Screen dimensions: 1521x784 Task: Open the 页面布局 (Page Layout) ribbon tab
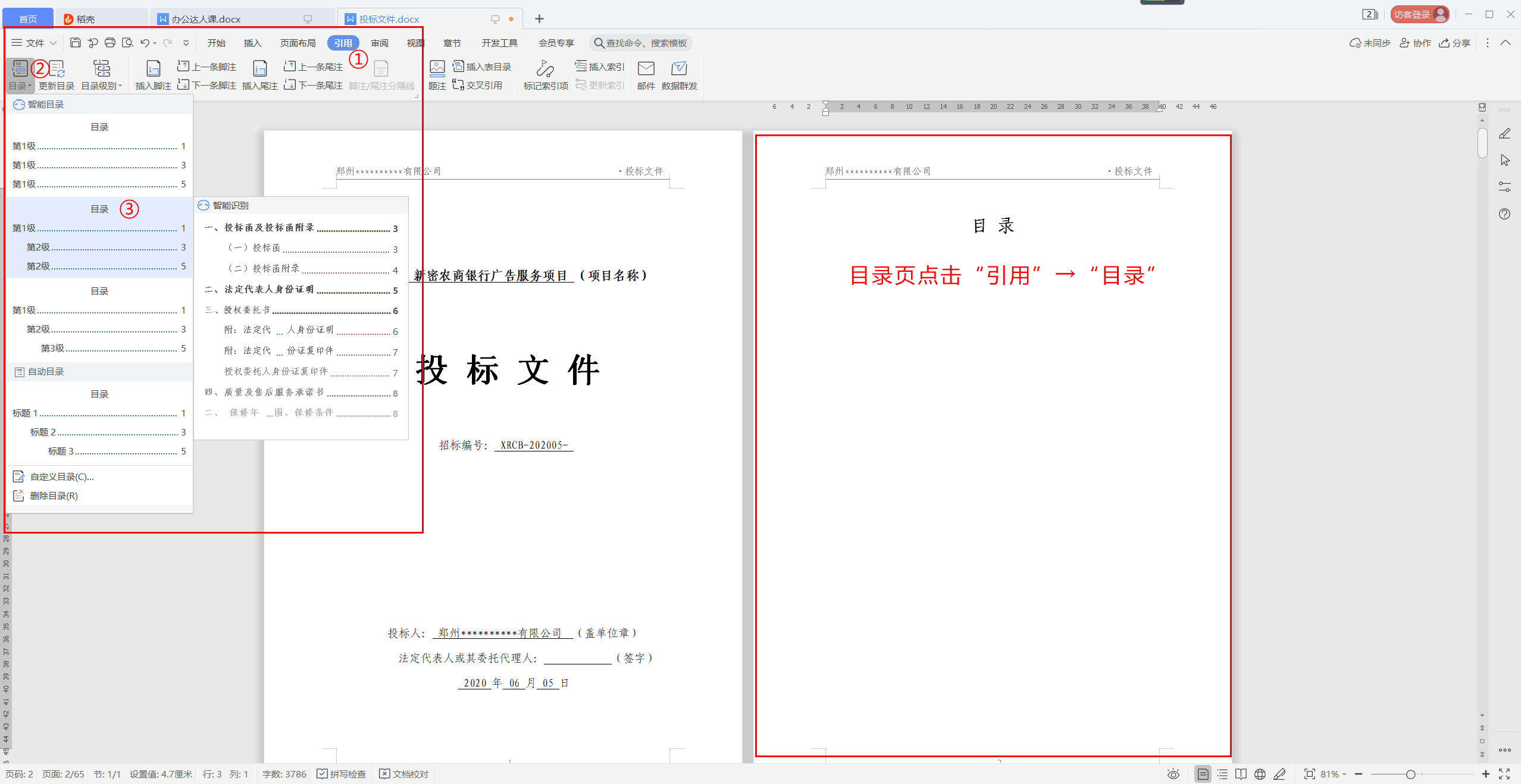point(298,43)
